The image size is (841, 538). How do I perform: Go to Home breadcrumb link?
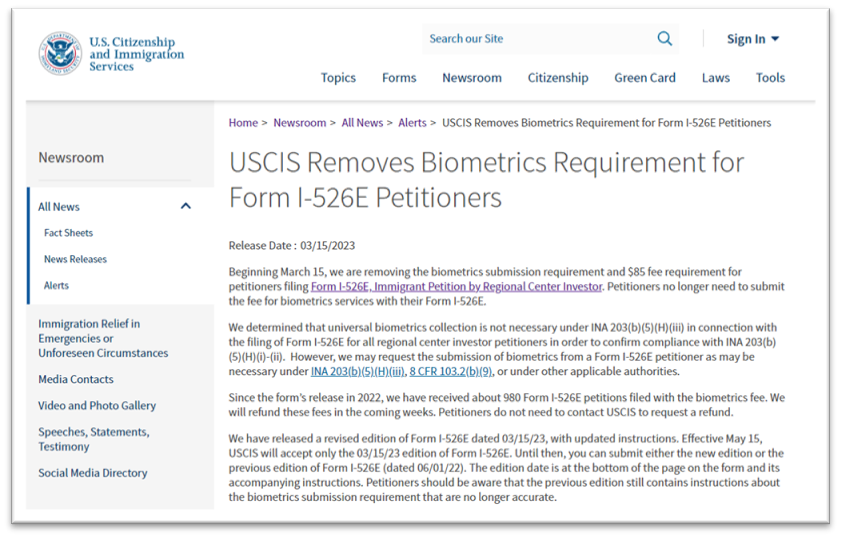click(x=243, y=123)
